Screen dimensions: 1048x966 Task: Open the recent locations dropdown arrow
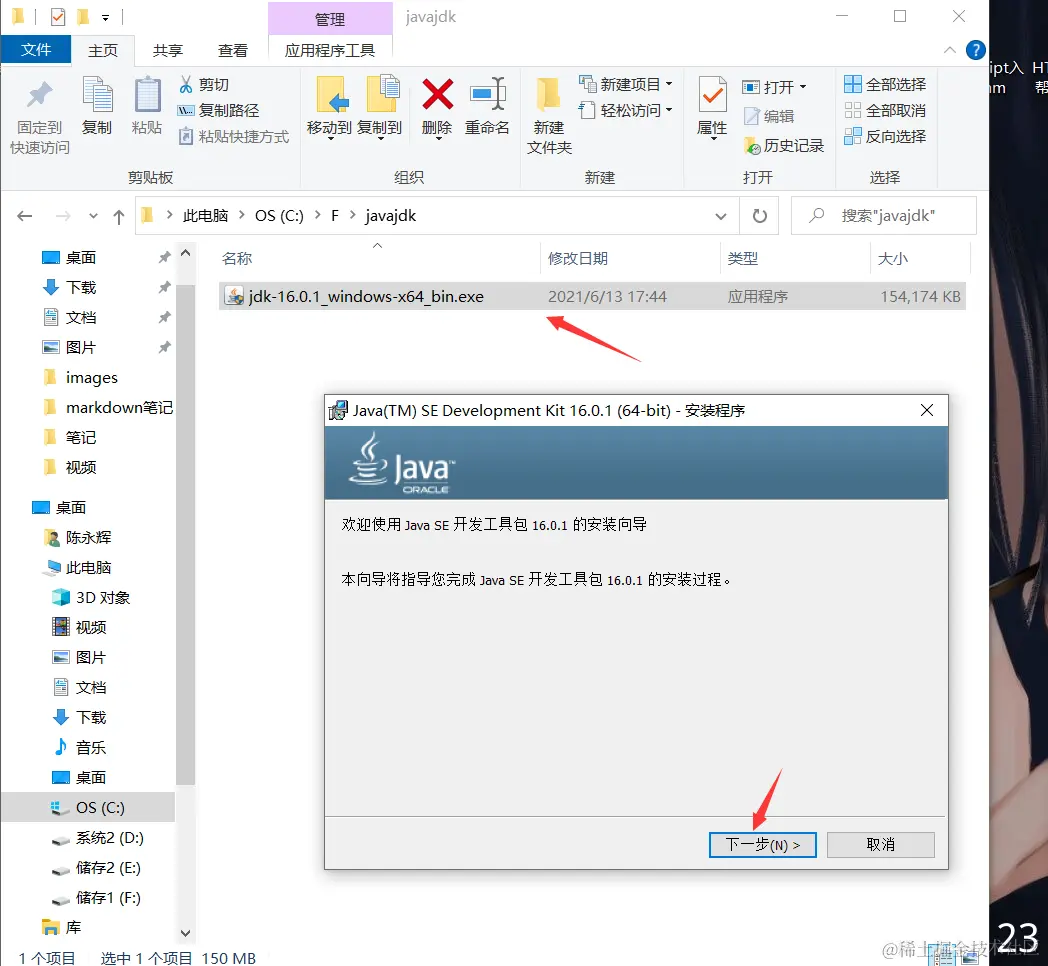[x=93, y=216]
